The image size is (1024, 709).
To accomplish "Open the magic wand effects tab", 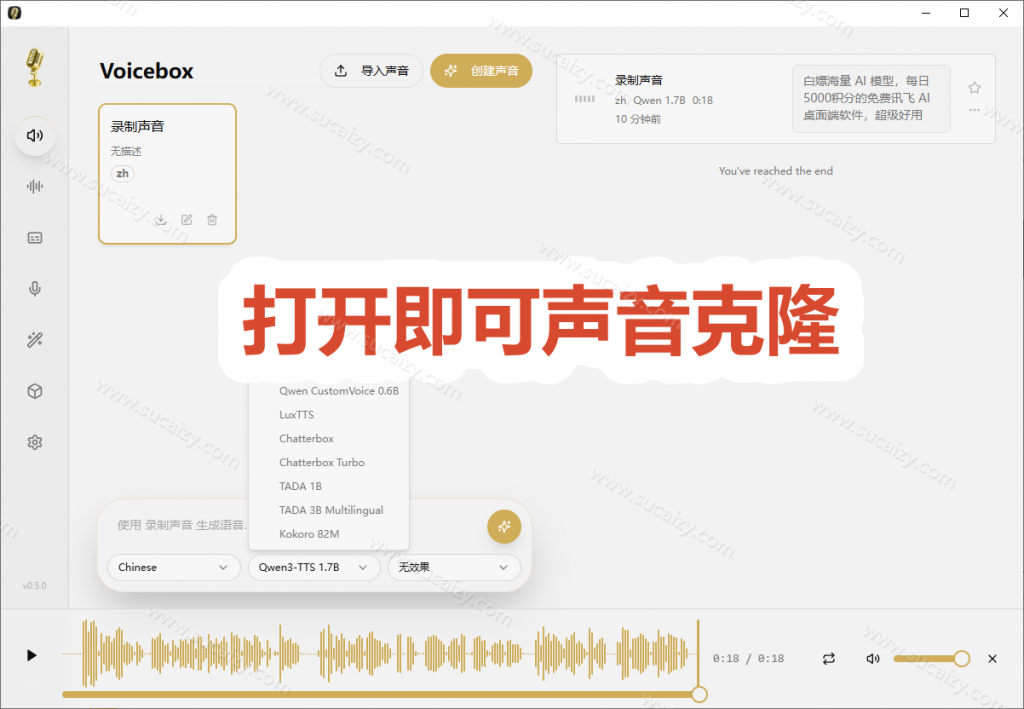I will click(35, 339).
